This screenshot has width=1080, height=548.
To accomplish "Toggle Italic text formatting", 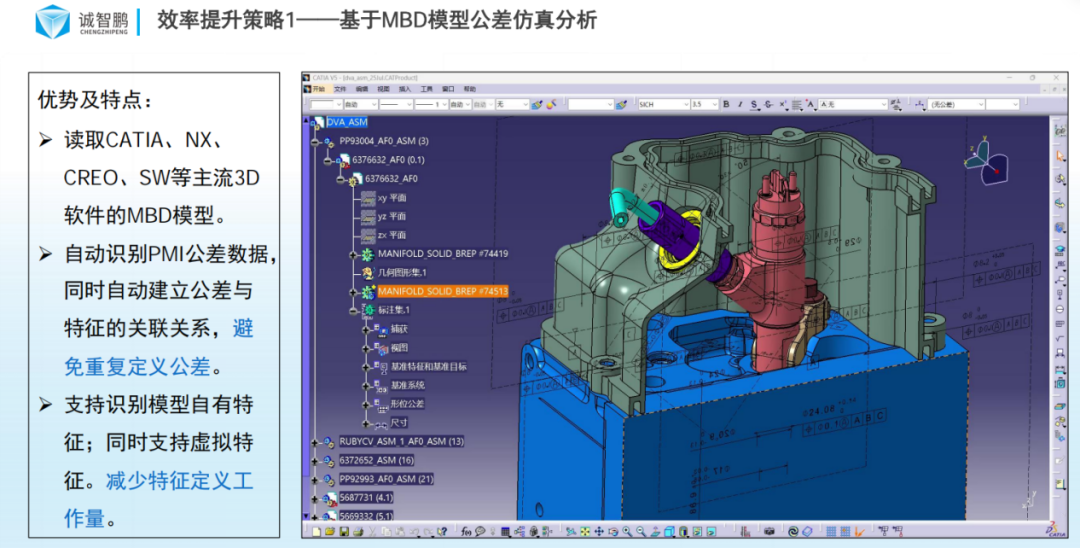I will tap(740, 105).
